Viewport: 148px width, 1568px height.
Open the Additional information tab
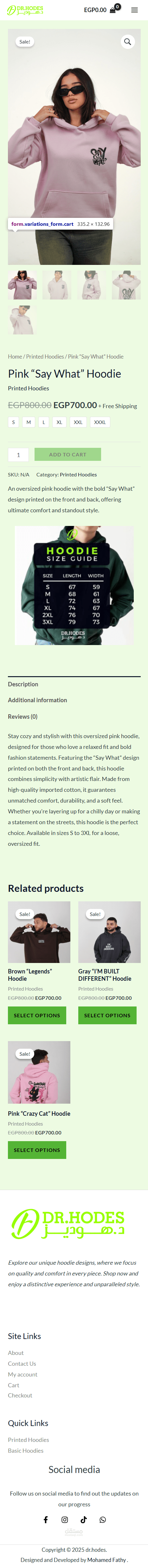(x=38, y=700)
